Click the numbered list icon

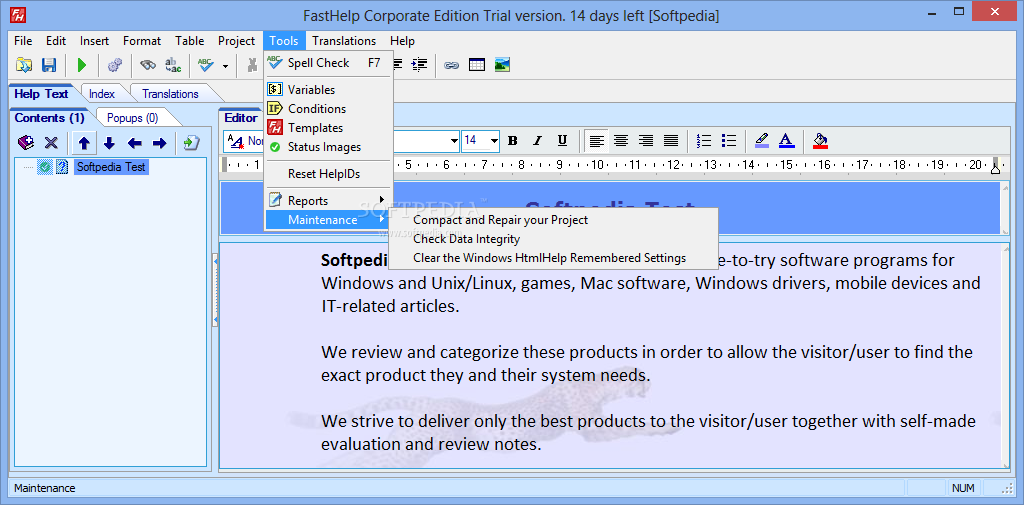coord(704,140)
